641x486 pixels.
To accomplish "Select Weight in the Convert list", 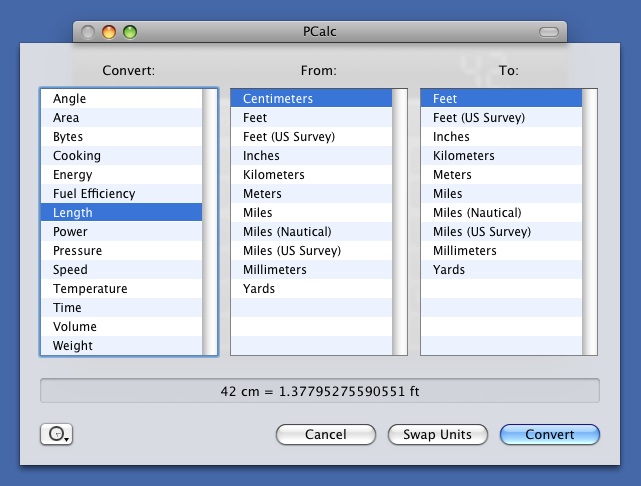I will 73,346.
